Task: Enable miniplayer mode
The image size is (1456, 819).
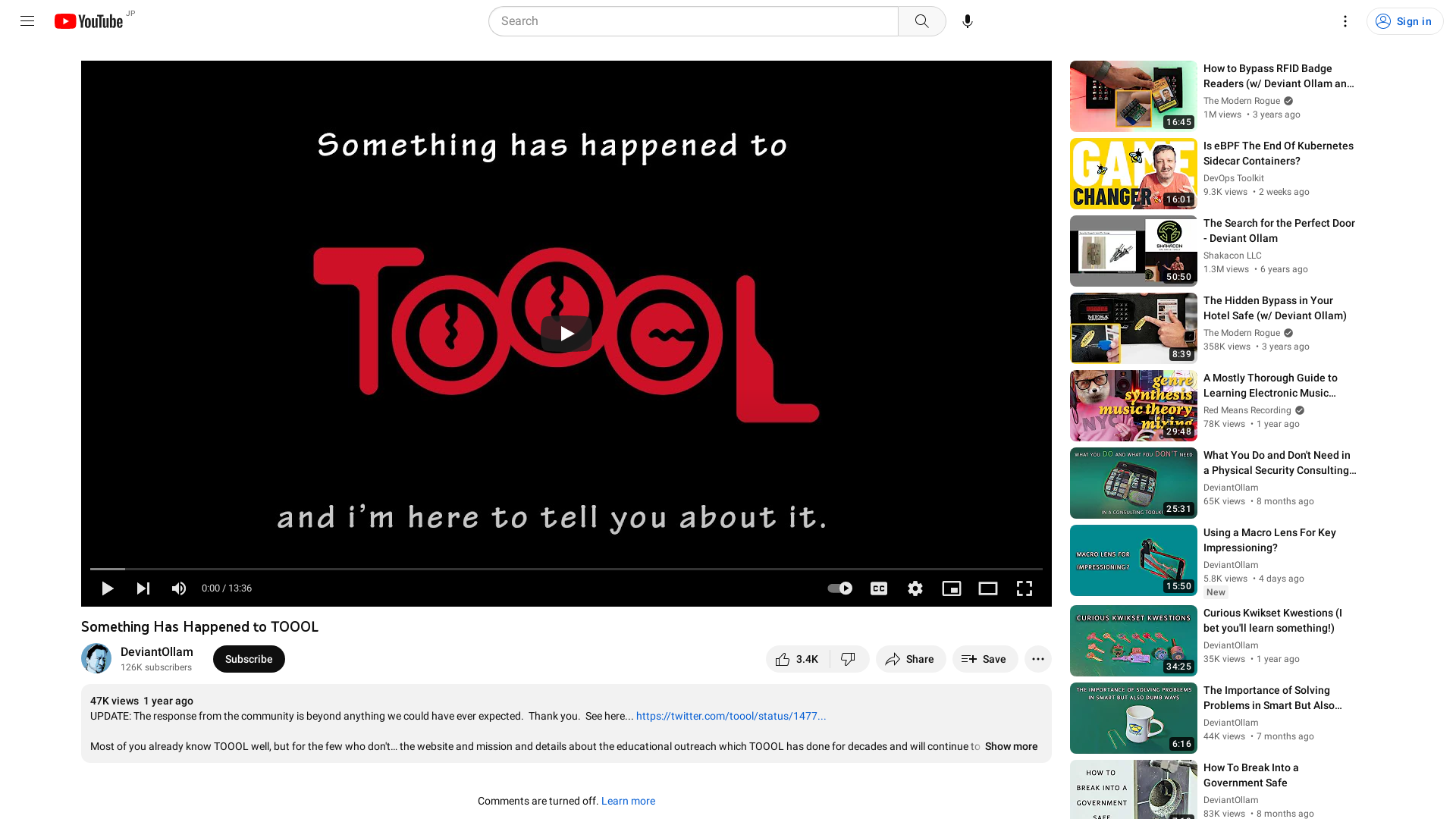Action: [952, 588]
